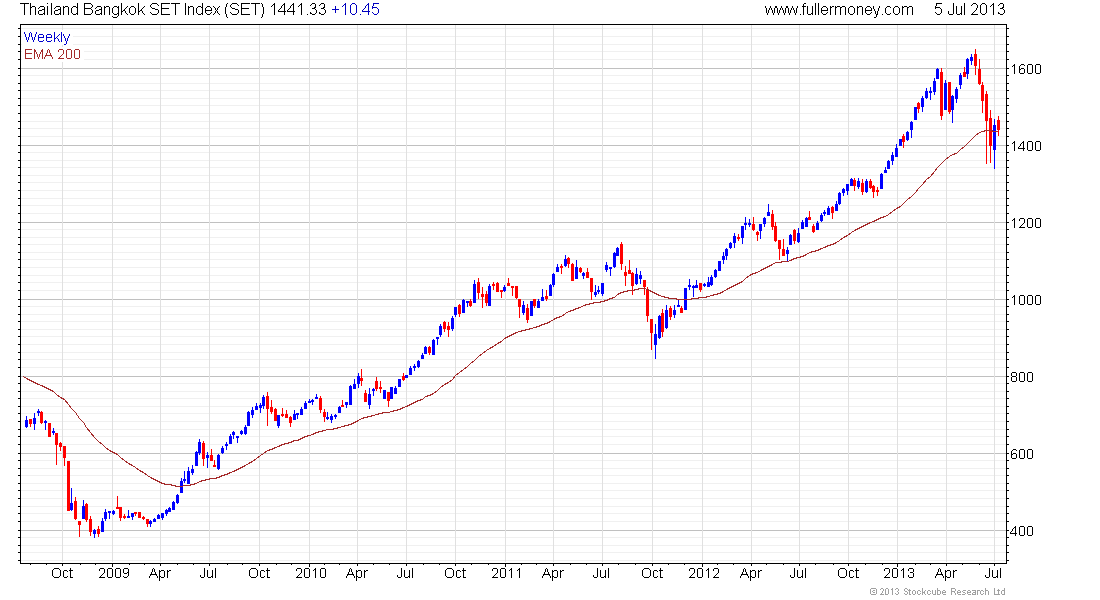
Task: Click the 1600 price axis label
Action: point(1026,69)
